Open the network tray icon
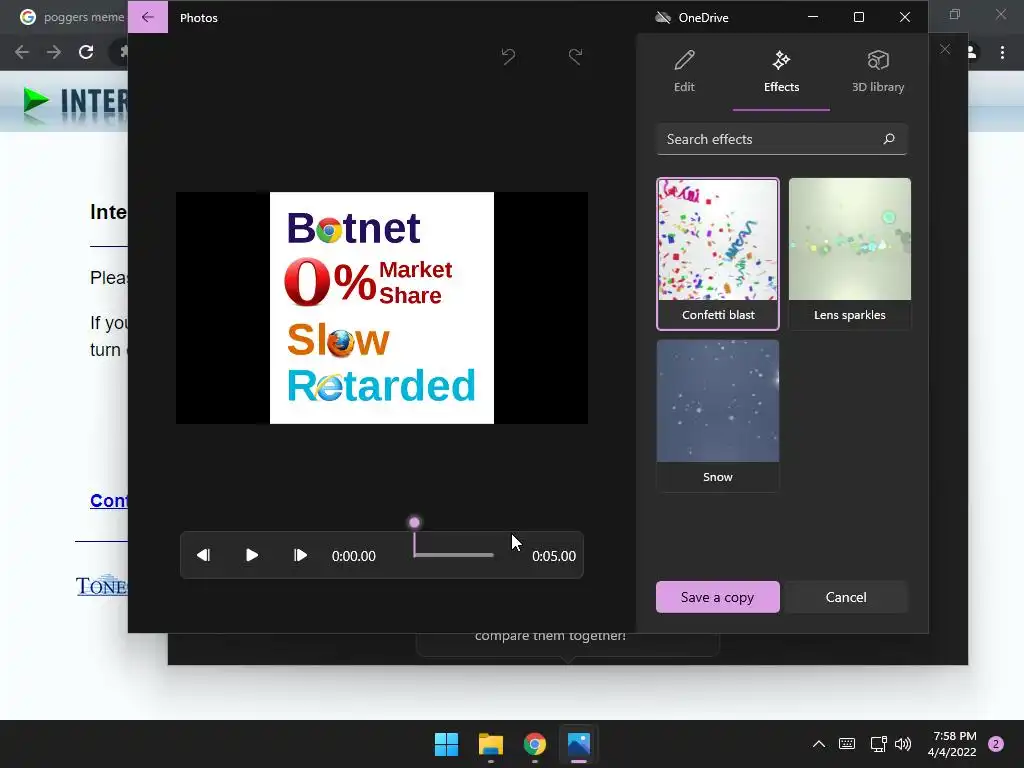 point(878,744)
